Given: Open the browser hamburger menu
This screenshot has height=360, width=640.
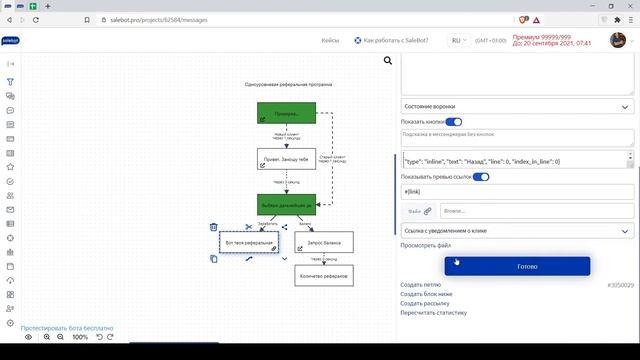Looking at the screenshot, I should click(631, 20).
